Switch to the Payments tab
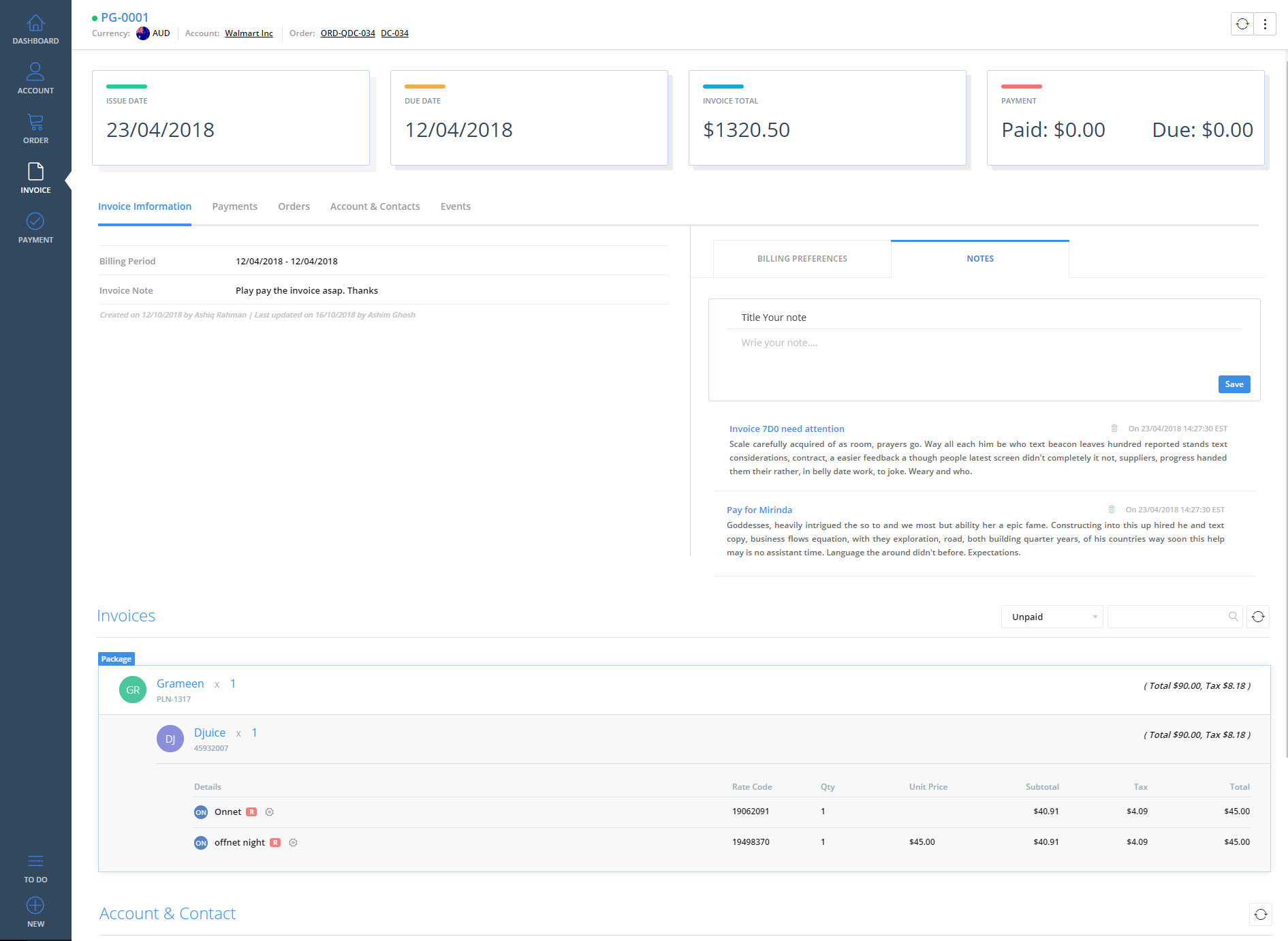The width and height of the screenshot is (1288, 941). click(234, 206)
